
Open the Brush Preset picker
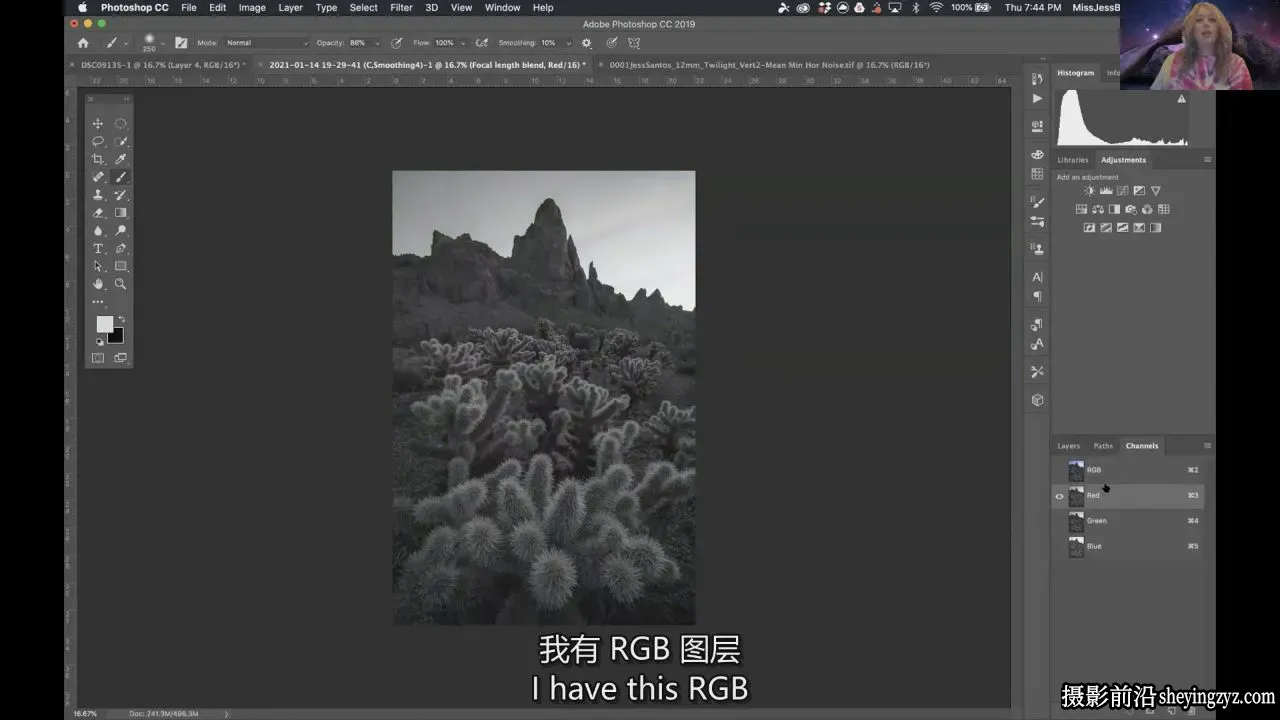[153, 43]
